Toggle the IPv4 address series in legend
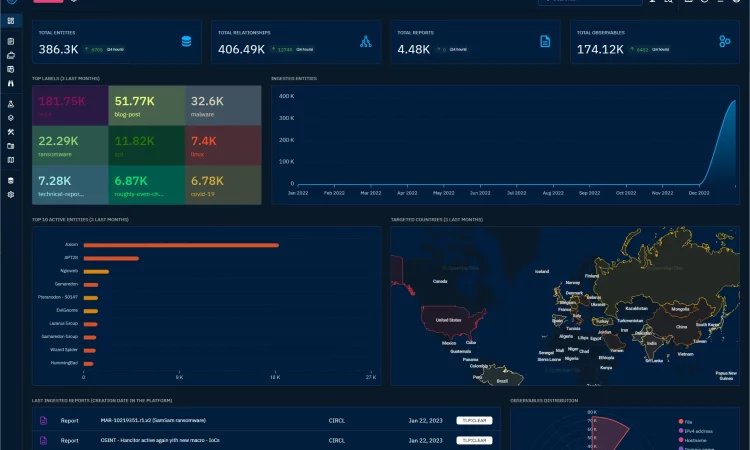The width and height of the screenshot is (750, 450). [x=695, y=431]
